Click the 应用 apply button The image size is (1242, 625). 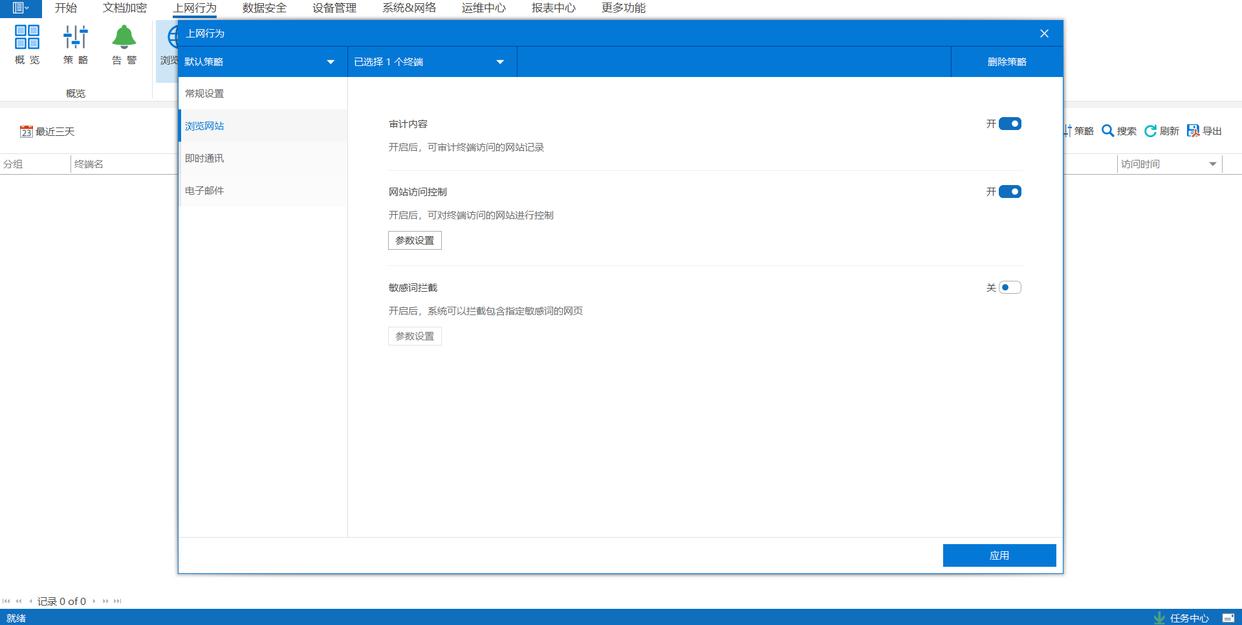(999, 556)
